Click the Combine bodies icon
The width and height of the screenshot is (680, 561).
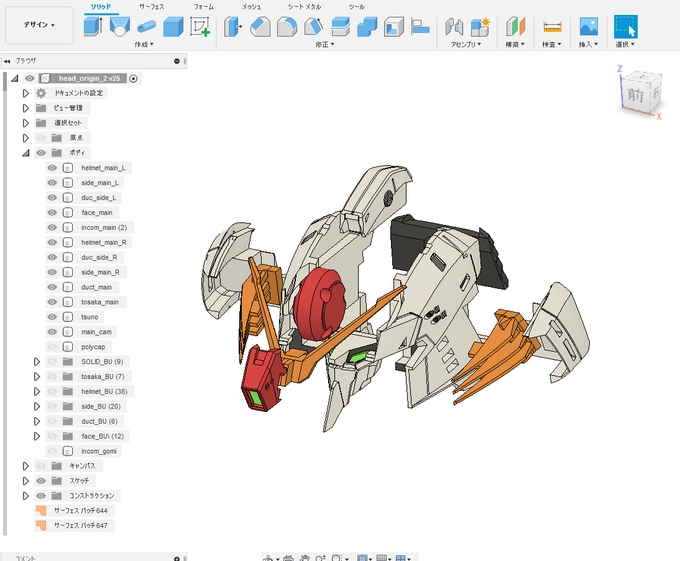click(x=367, y=26)
